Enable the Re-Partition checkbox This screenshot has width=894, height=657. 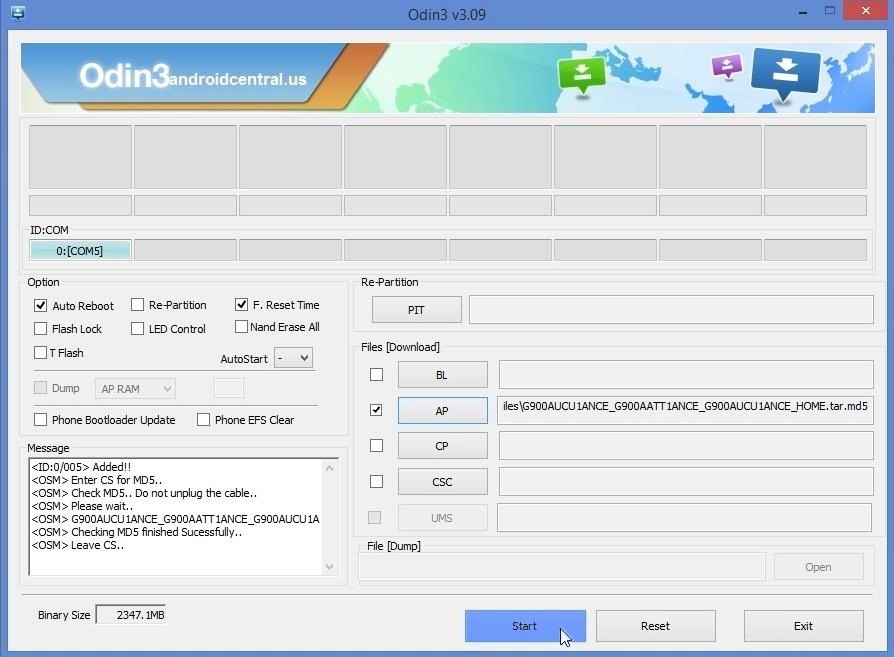[x=137, y=305]
